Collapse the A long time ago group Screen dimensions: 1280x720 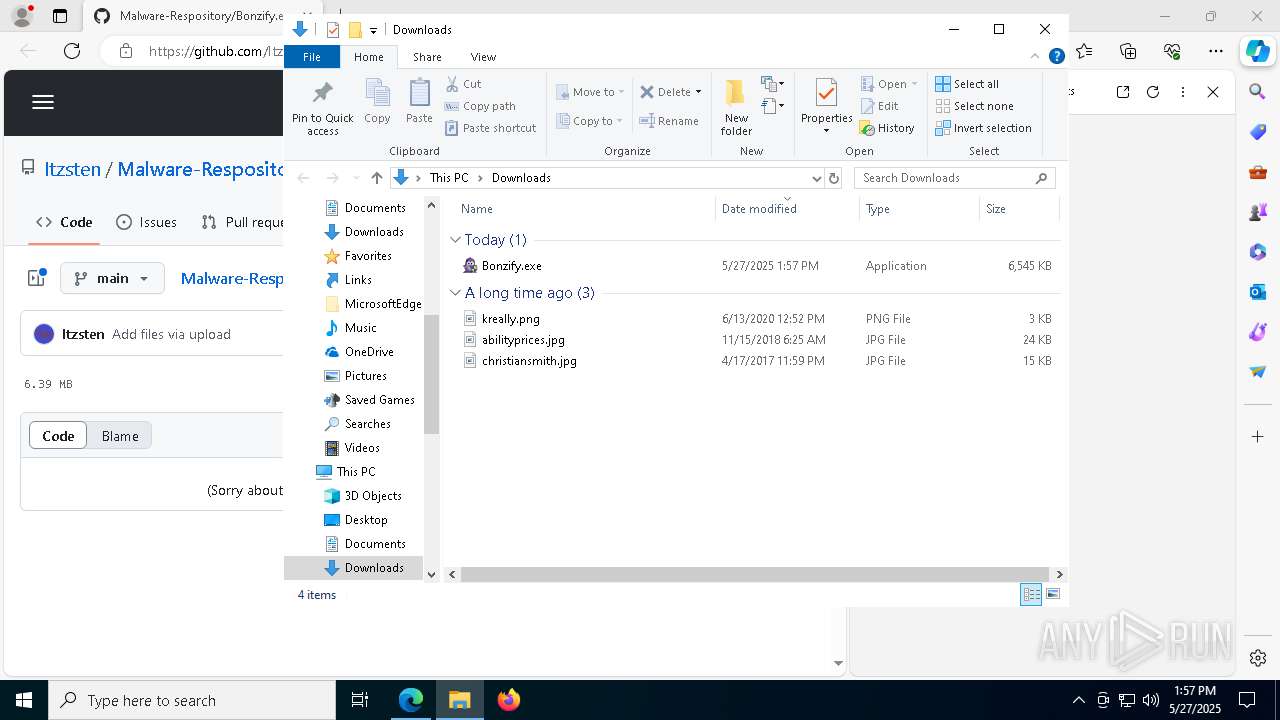[455, 293]
